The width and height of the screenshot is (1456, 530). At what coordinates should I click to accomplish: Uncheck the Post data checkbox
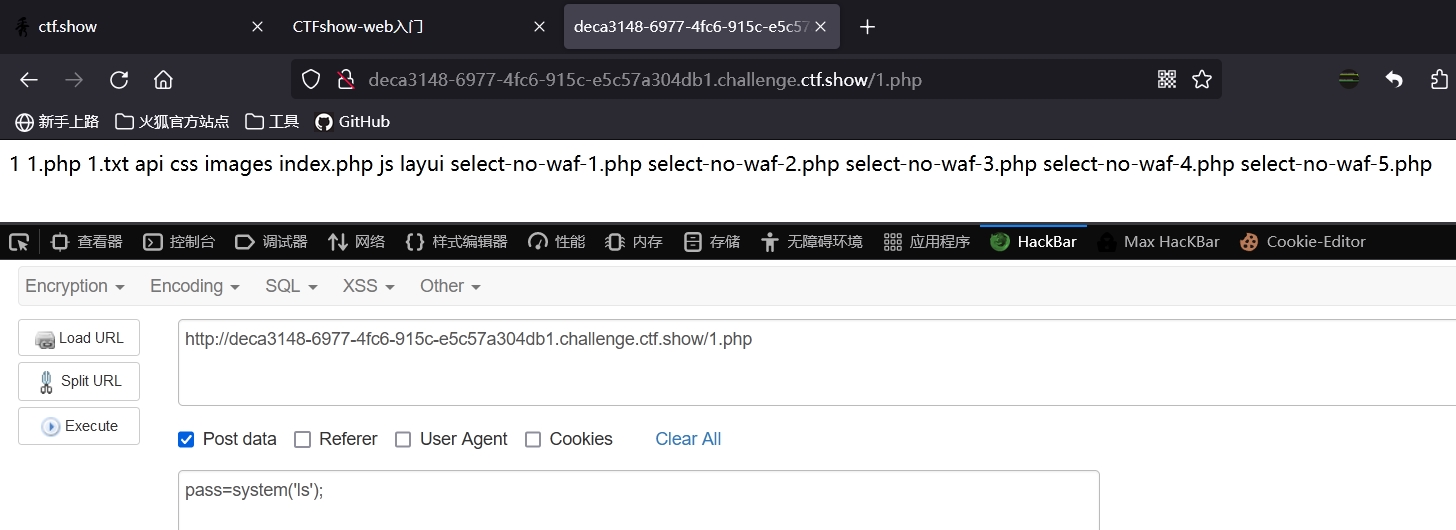186,439
